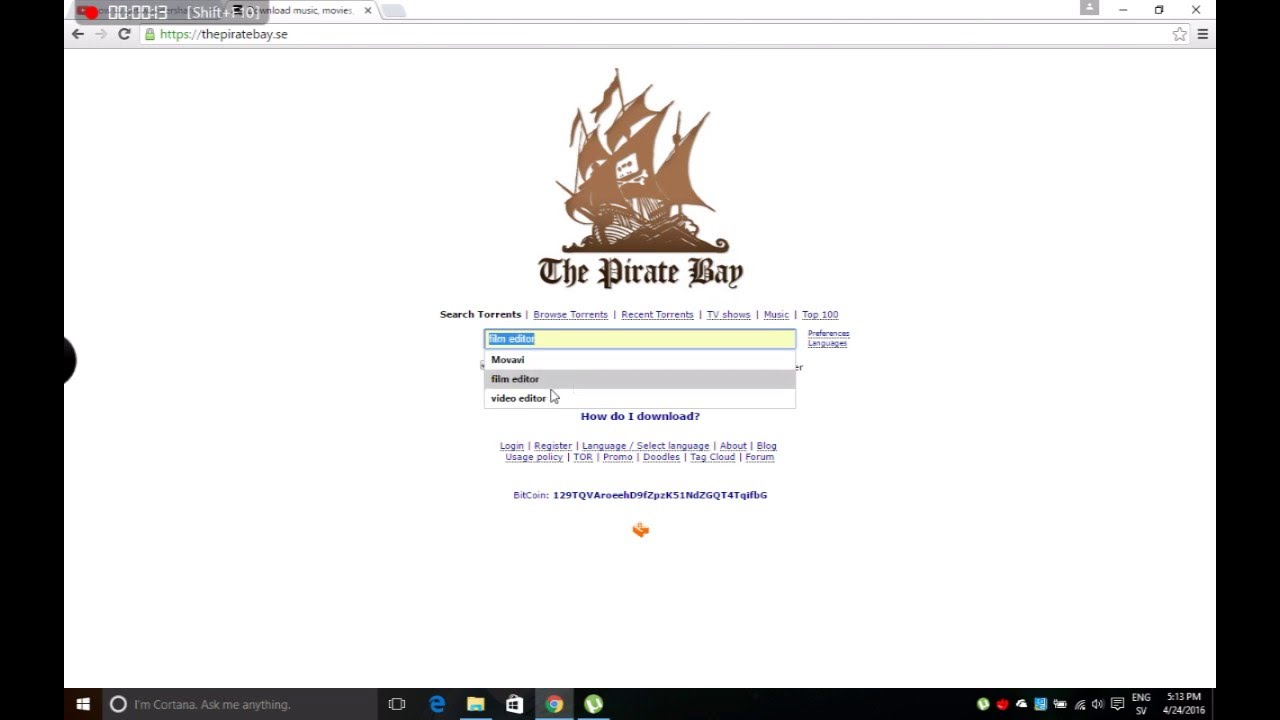
Task: Reload the page with the refresh icon
Action: pyautogui.click(x=124, y=34)
